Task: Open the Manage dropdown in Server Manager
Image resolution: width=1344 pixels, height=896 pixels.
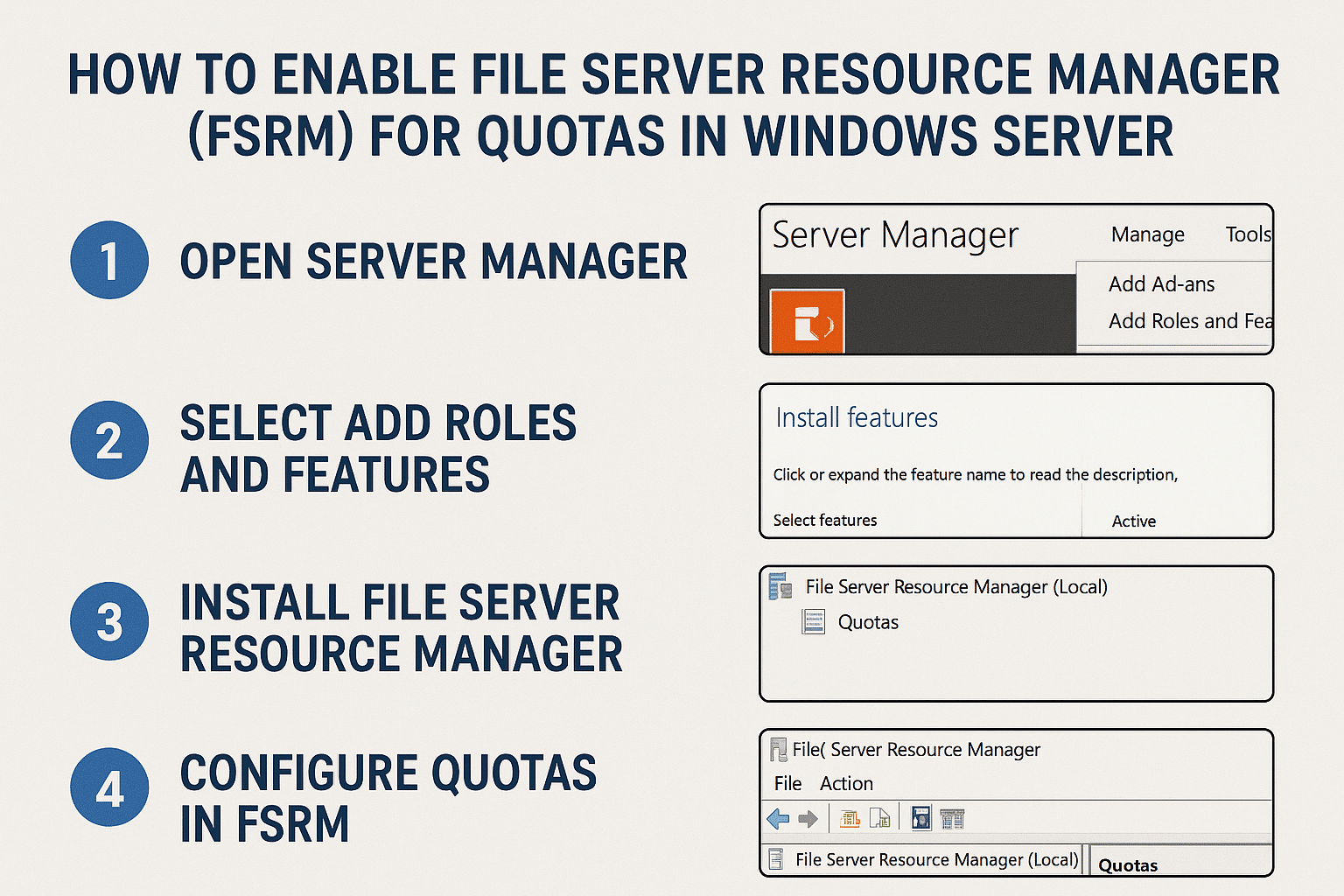Action: (1147, 234)
